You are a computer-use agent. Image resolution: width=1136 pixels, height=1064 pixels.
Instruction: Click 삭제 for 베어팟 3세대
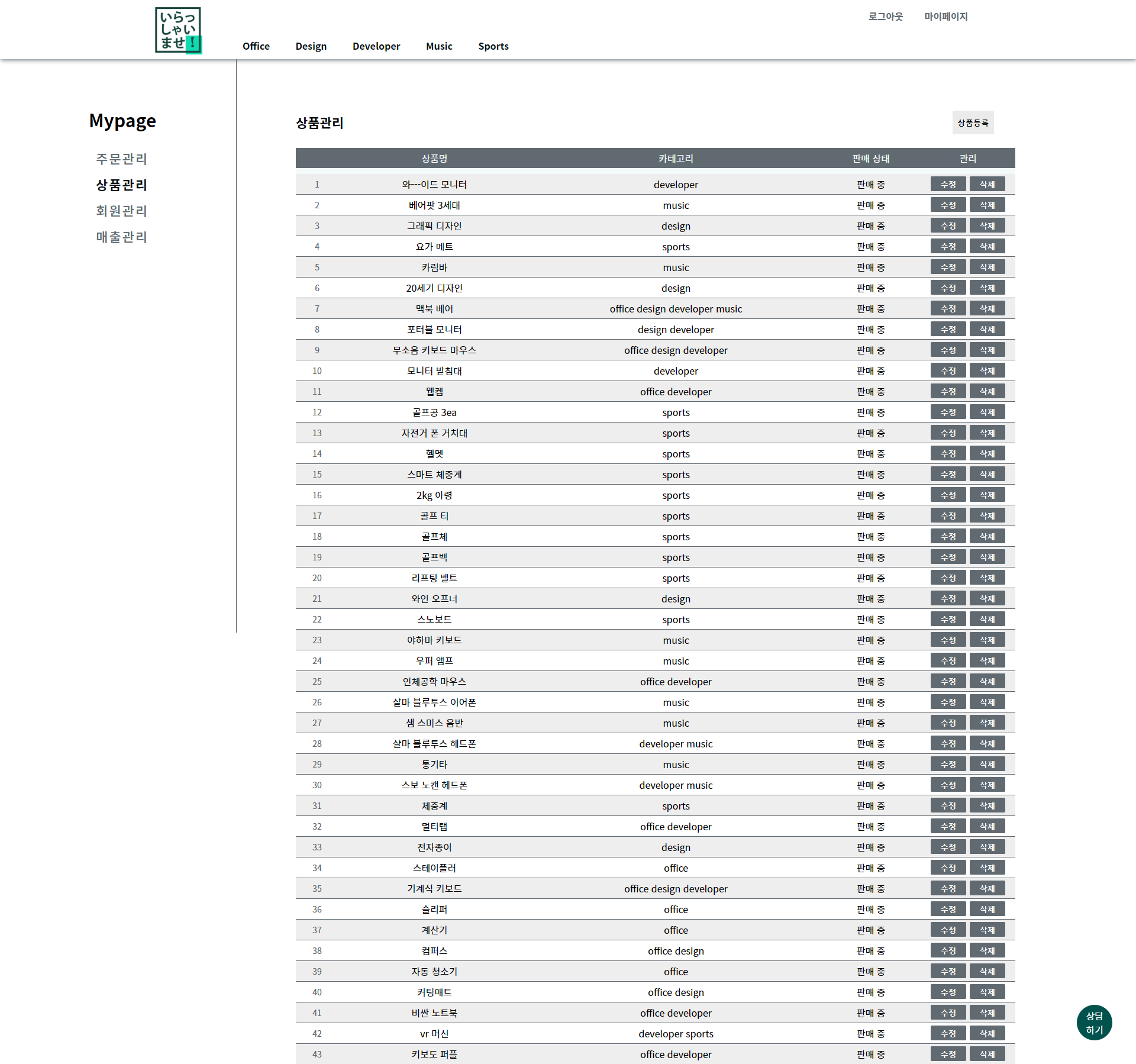coord(987,205)
